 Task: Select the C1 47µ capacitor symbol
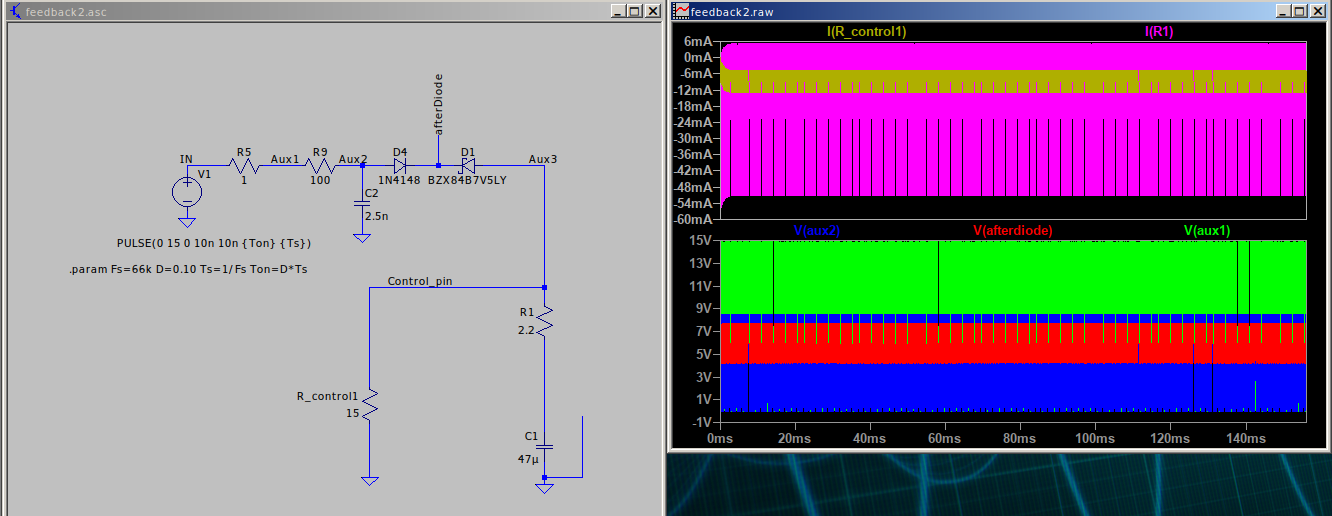coord(544,448)
